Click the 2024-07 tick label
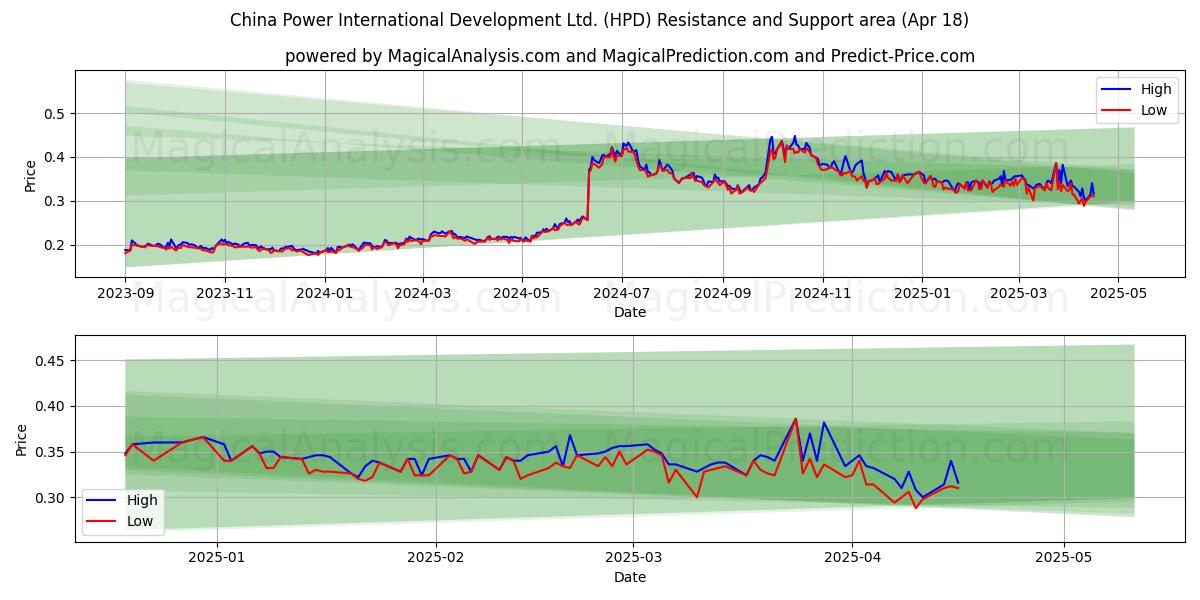1200x600 pixels. click(x=623, y=293)
